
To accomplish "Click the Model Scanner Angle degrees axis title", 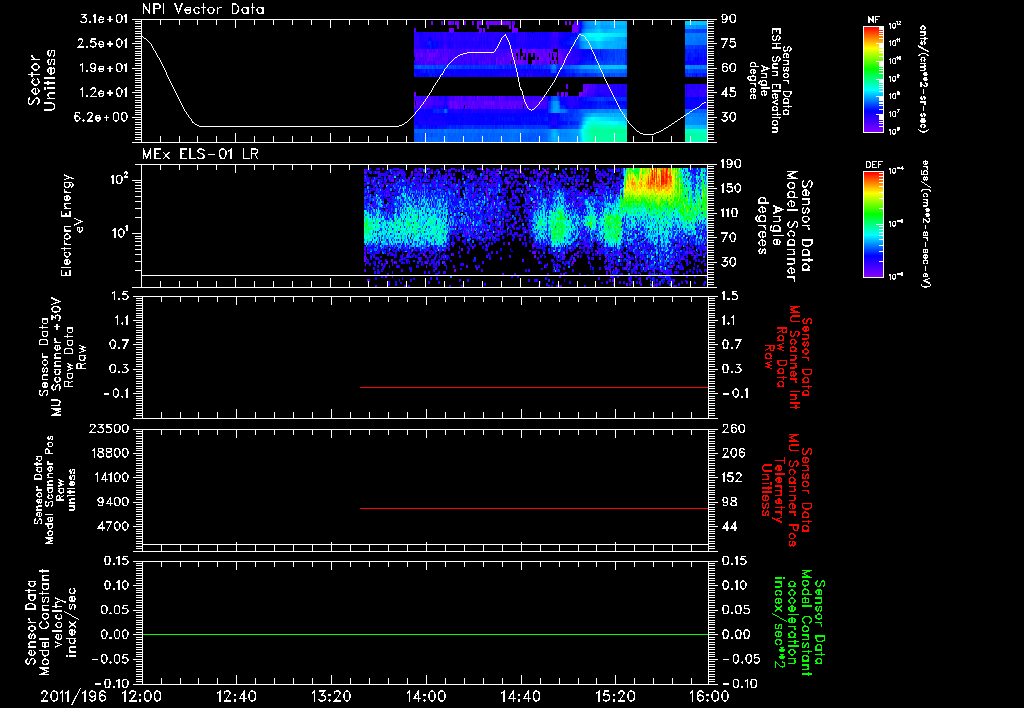I will click(x=783, y=226).
